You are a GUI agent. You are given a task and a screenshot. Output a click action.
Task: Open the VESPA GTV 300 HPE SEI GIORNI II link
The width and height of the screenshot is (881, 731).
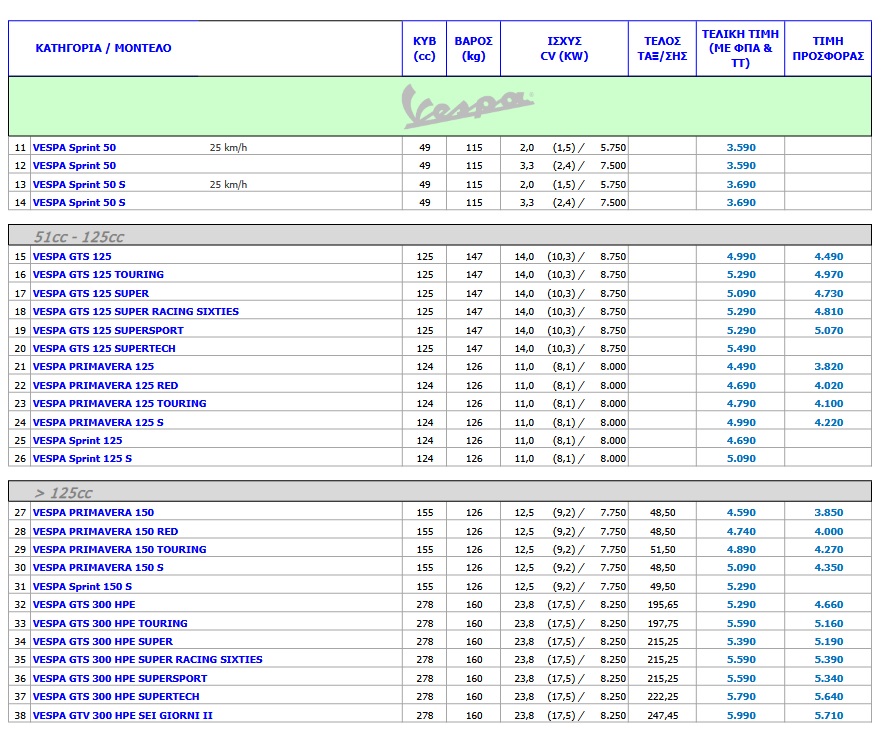pyautogui.click(x=122, y=716)
